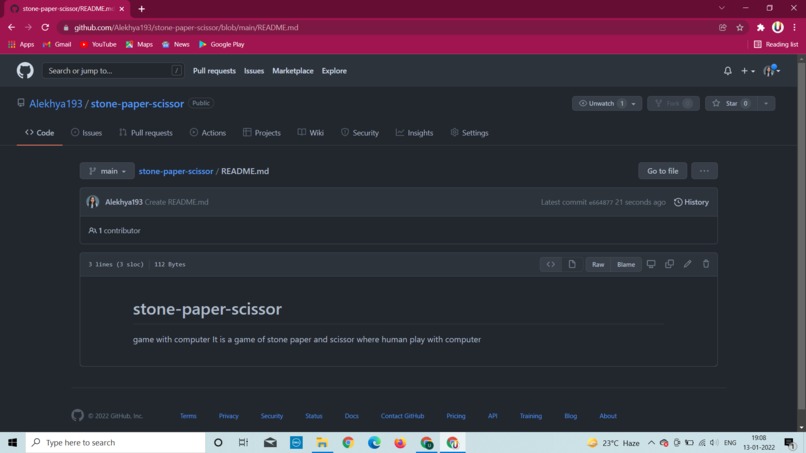Reload the page in the browser
The height and width of the screenshot is (453, 806).
[45, 27]
